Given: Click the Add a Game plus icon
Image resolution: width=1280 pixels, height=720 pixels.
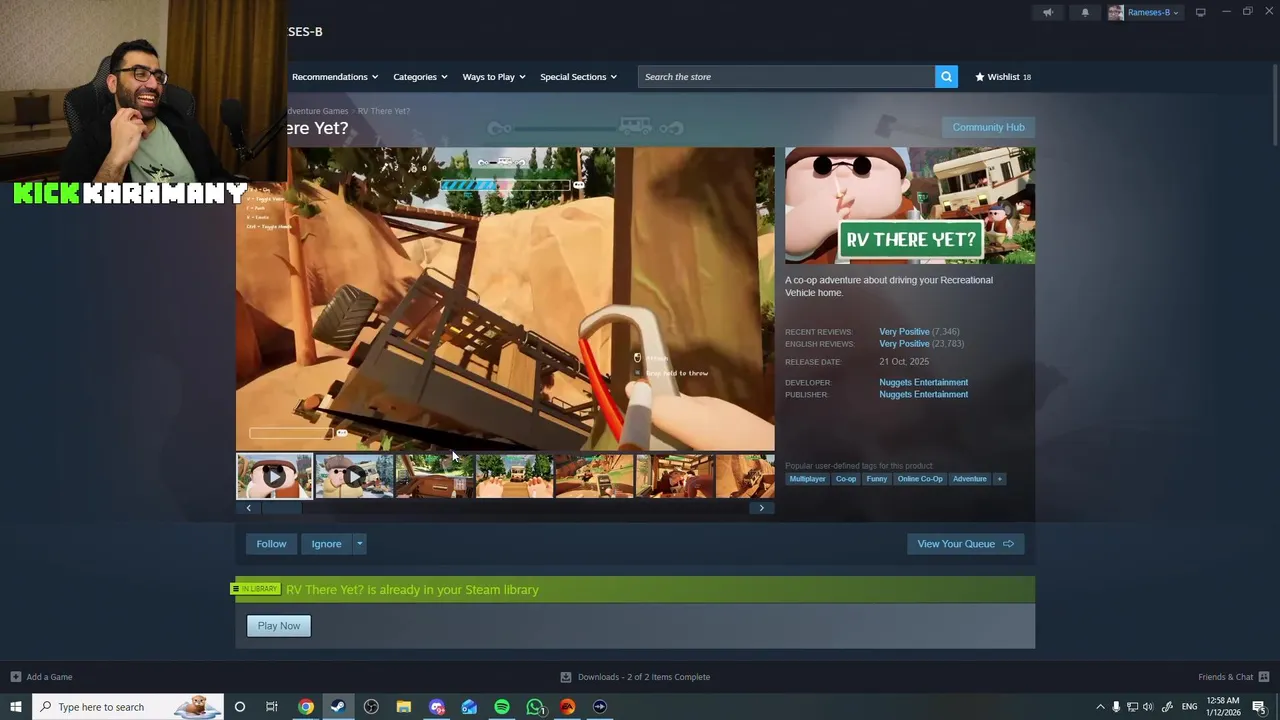Looking at the screenshot, I should [x=15, y=677].
